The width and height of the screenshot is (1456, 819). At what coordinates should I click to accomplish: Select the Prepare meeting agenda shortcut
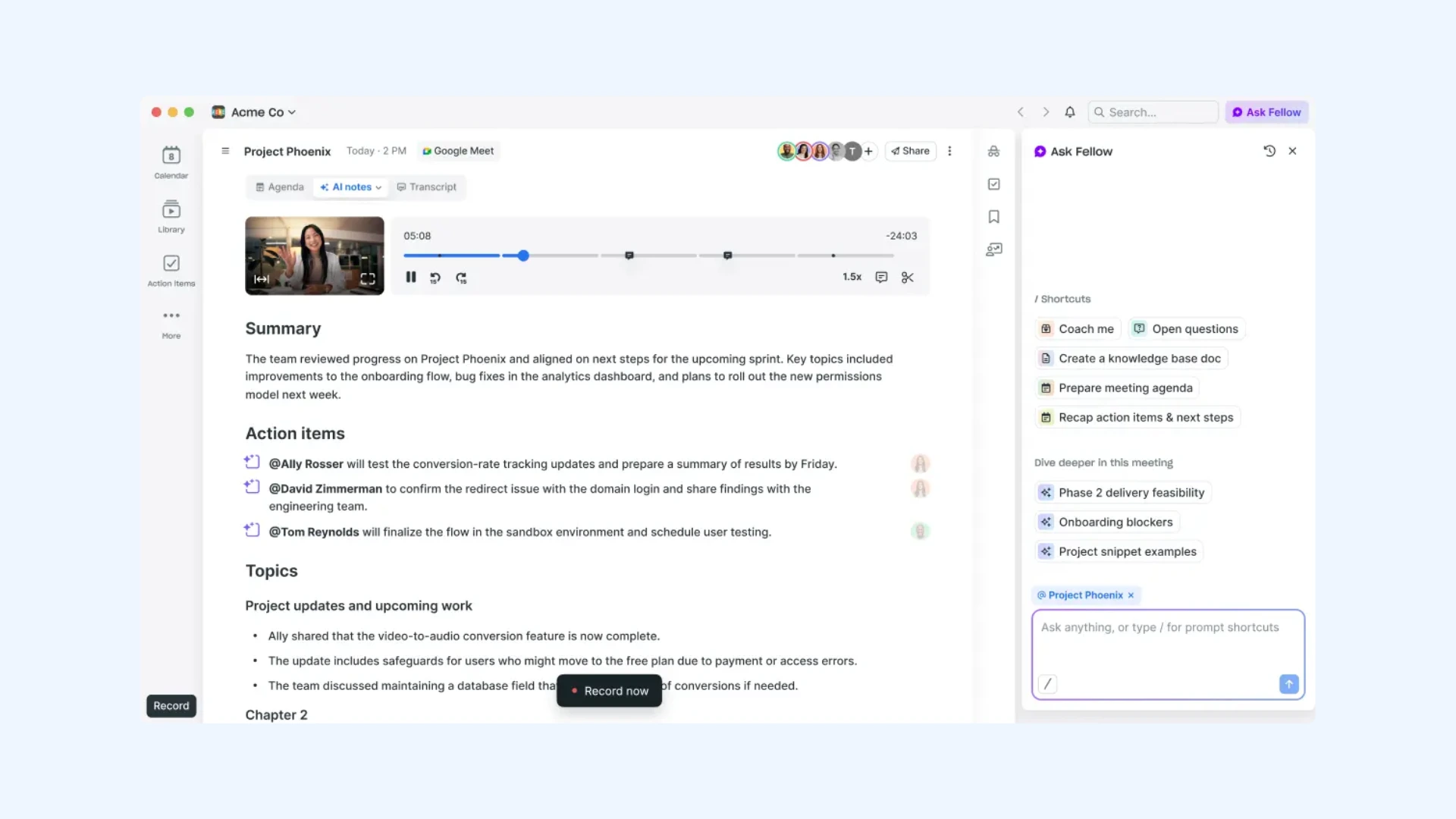coord(1116,388)
